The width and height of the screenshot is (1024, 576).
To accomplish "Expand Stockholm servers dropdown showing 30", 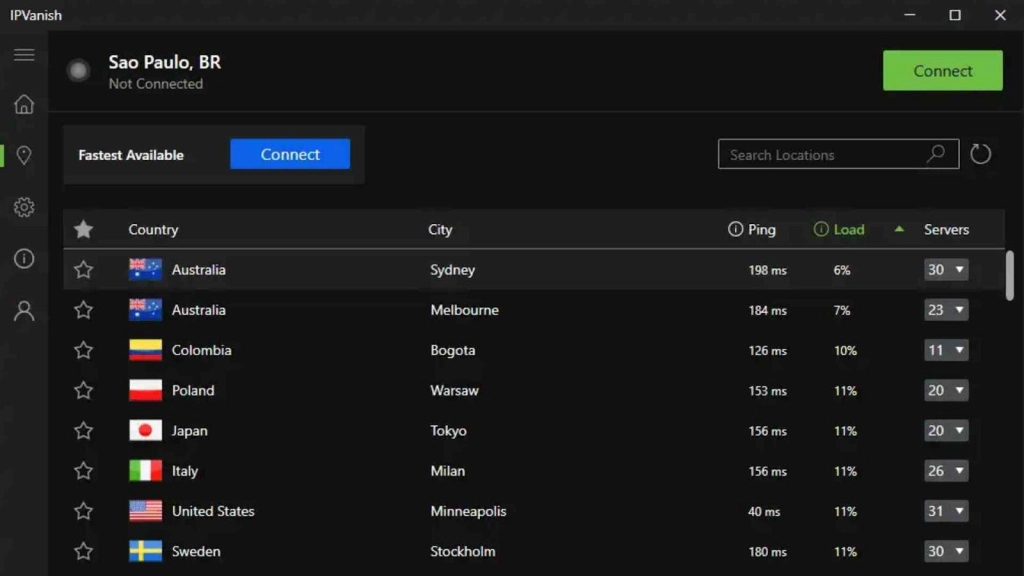I will [946, 551].
